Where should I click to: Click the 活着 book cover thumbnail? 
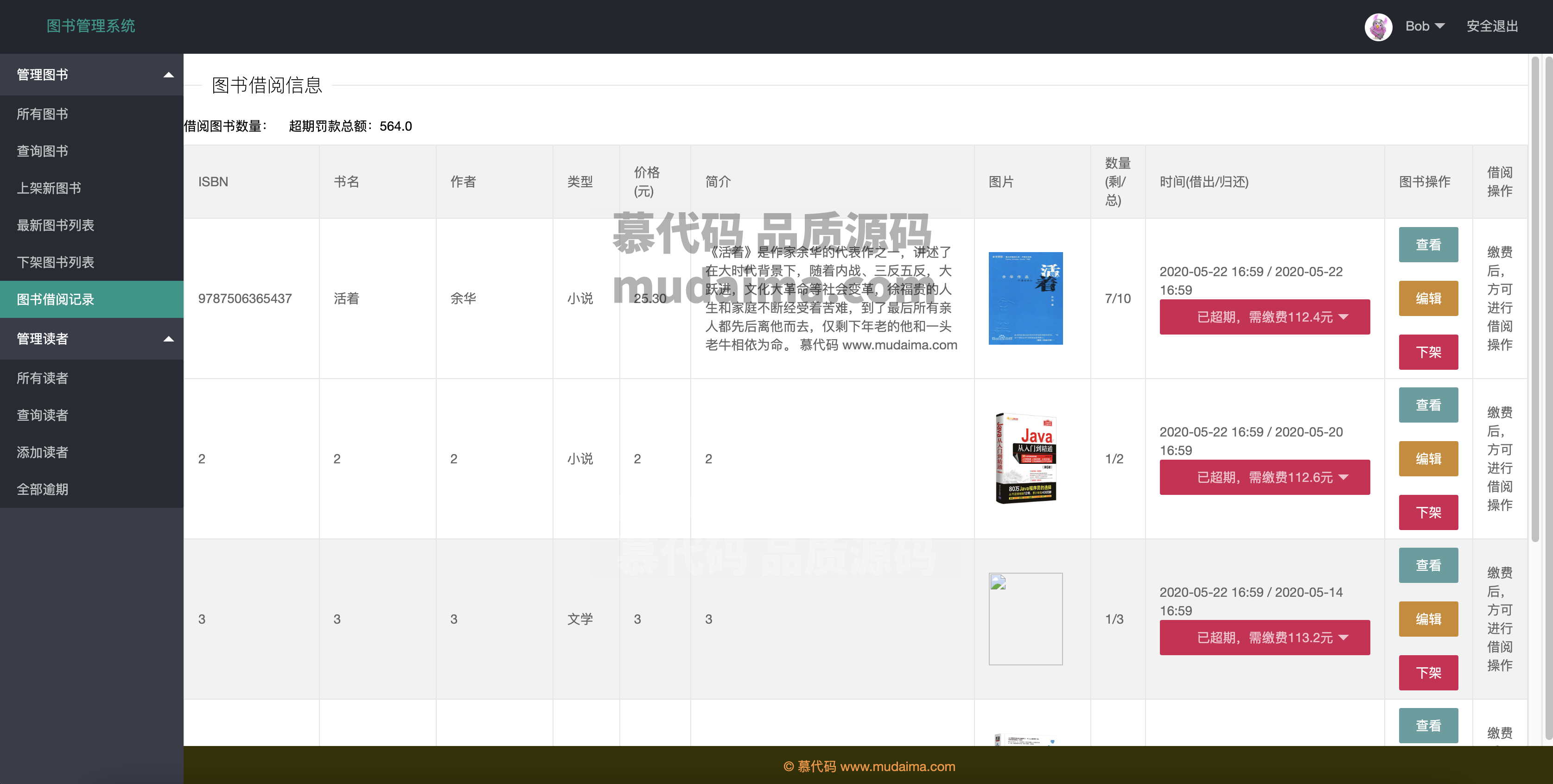pos(1025,298)
